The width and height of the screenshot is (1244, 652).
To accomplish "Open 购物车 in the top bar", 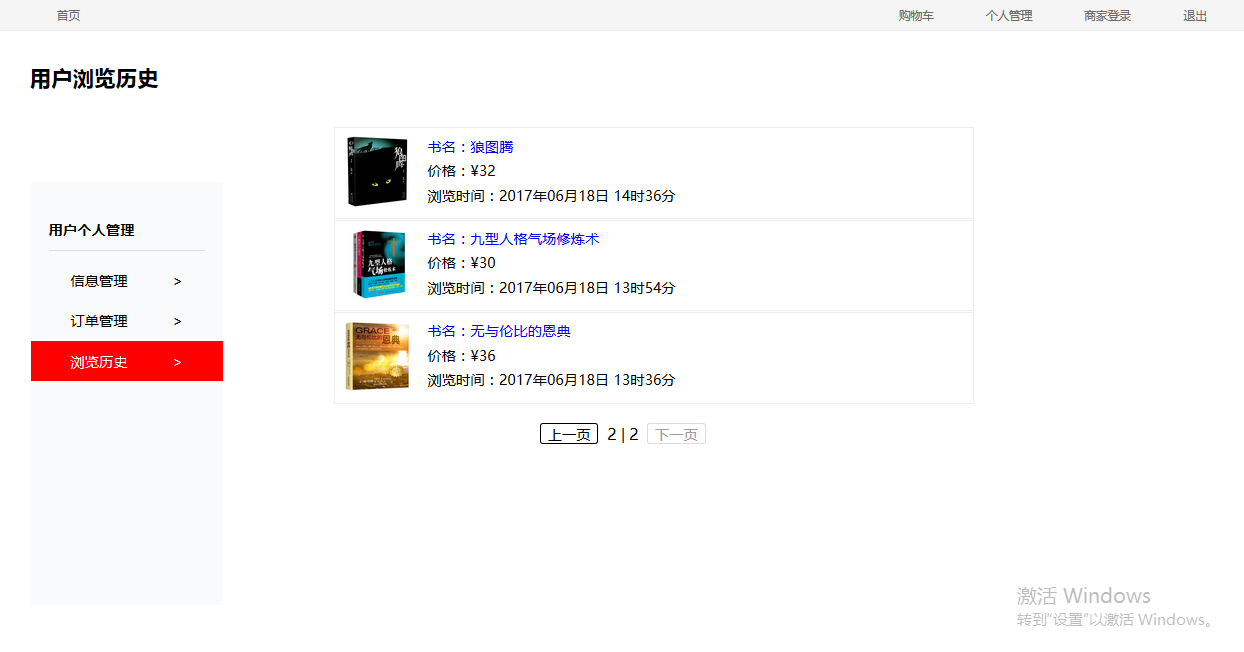I will 916,16.
